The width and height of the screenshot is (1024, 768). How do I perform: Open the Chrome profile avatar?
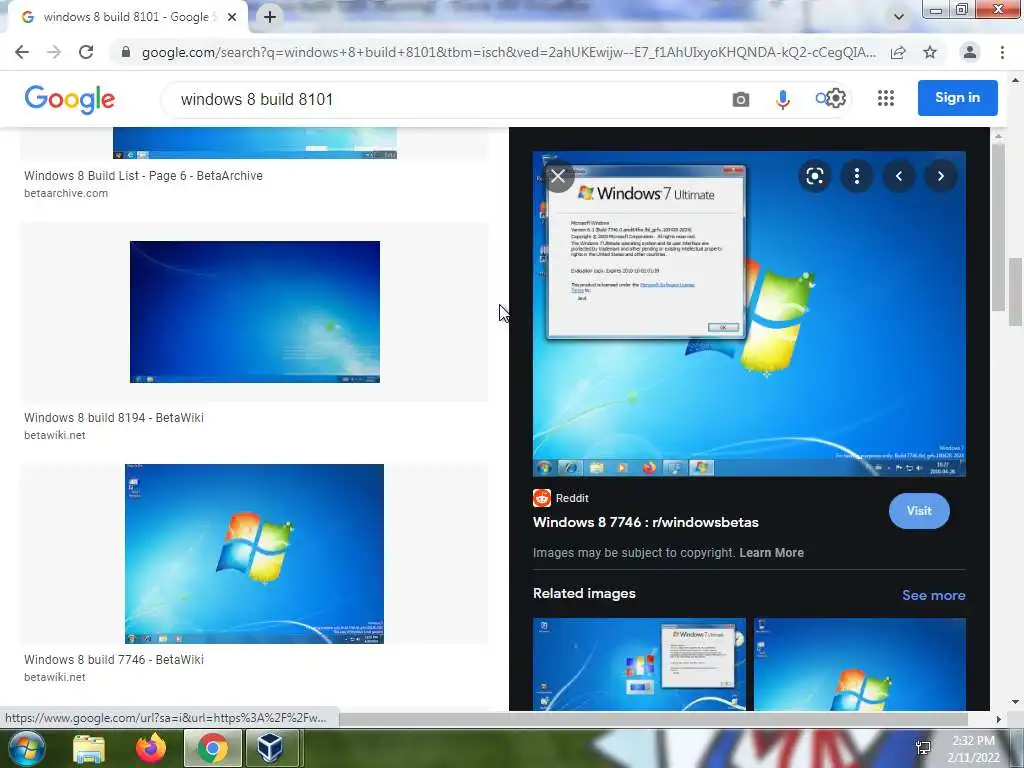(970, 52)
